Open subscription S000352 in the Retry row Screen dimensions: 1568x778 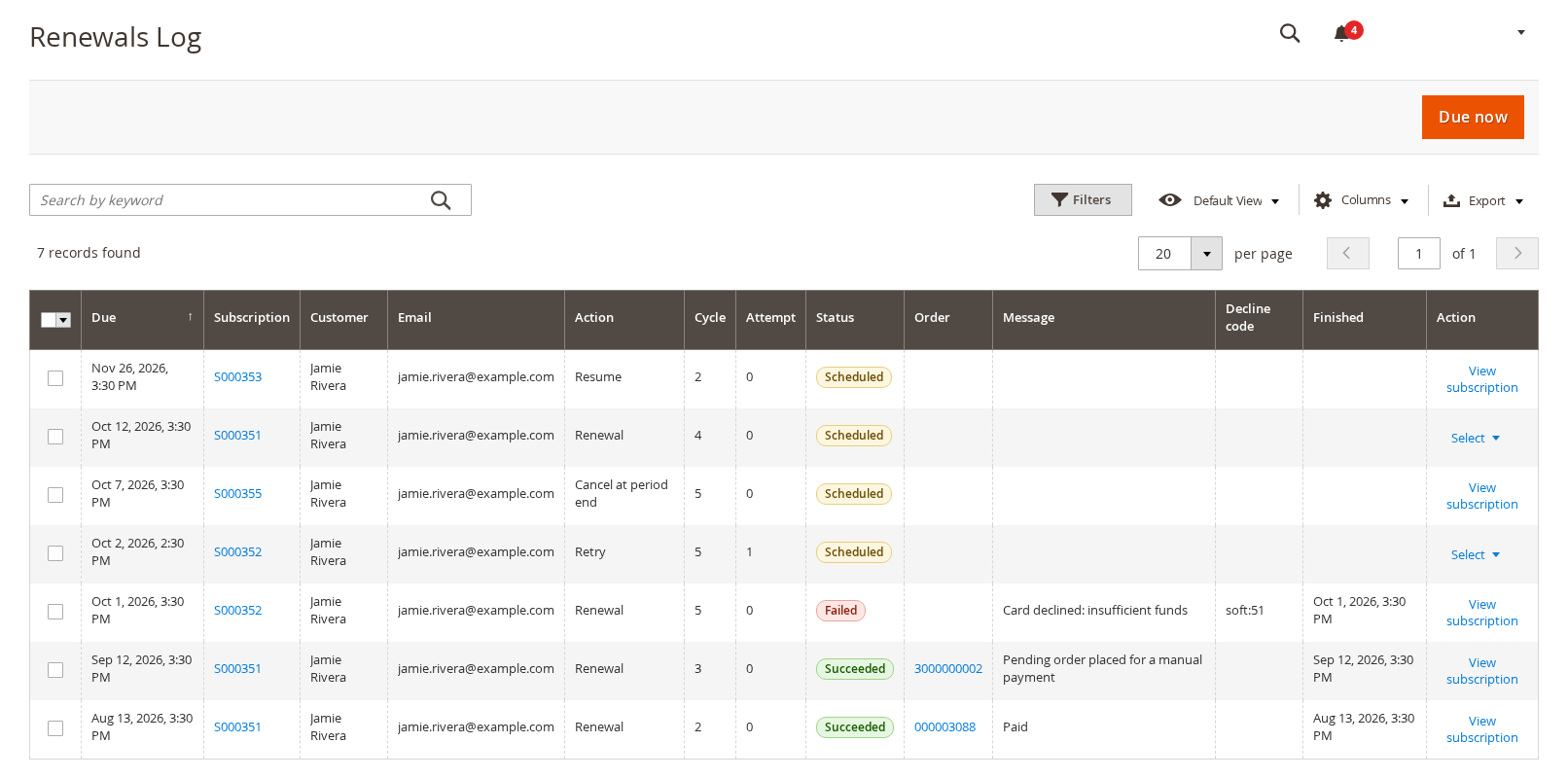point(237,552)
